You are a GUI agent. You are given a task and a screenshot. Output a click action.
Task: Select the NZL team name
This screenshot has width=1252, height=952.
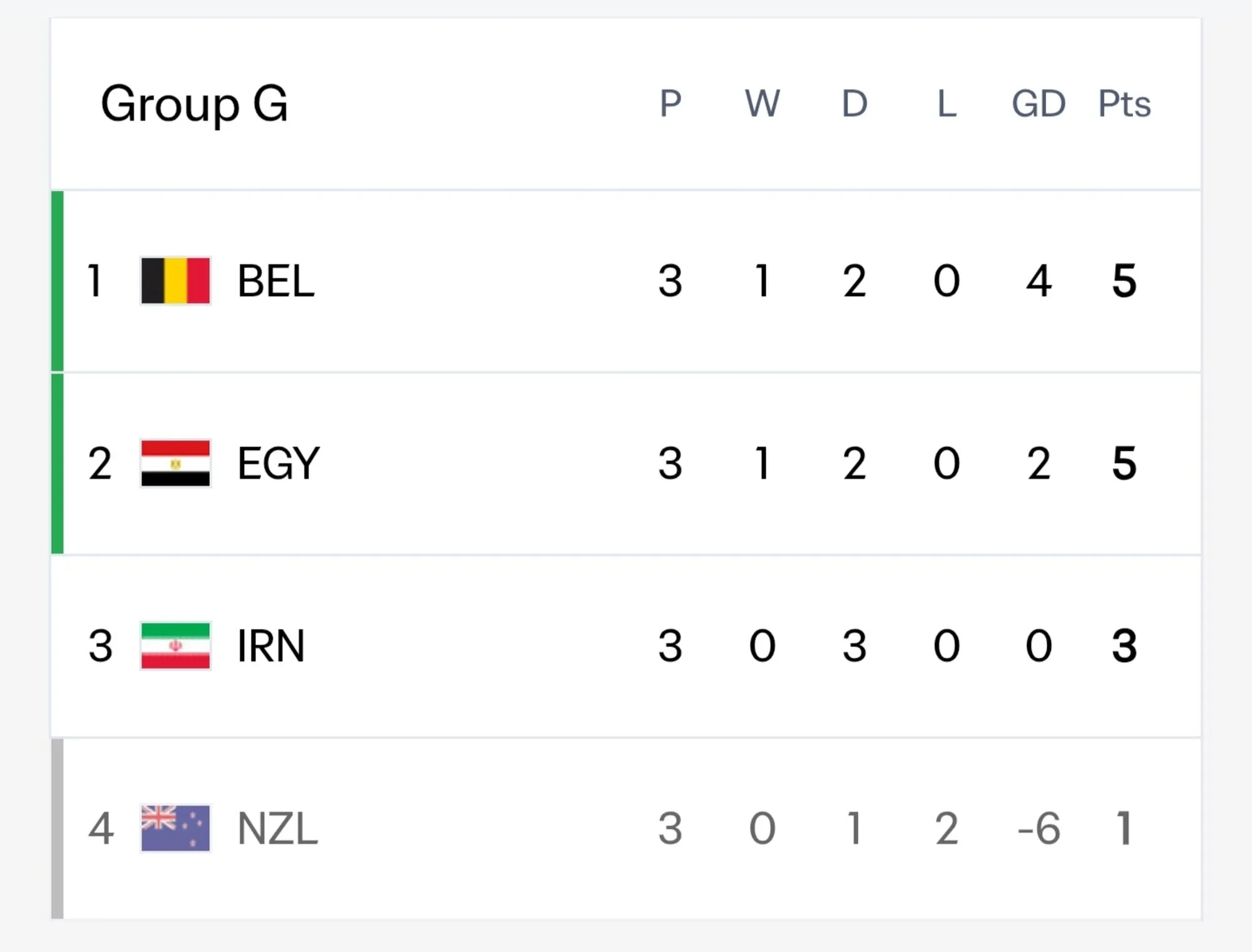point(278,828)
